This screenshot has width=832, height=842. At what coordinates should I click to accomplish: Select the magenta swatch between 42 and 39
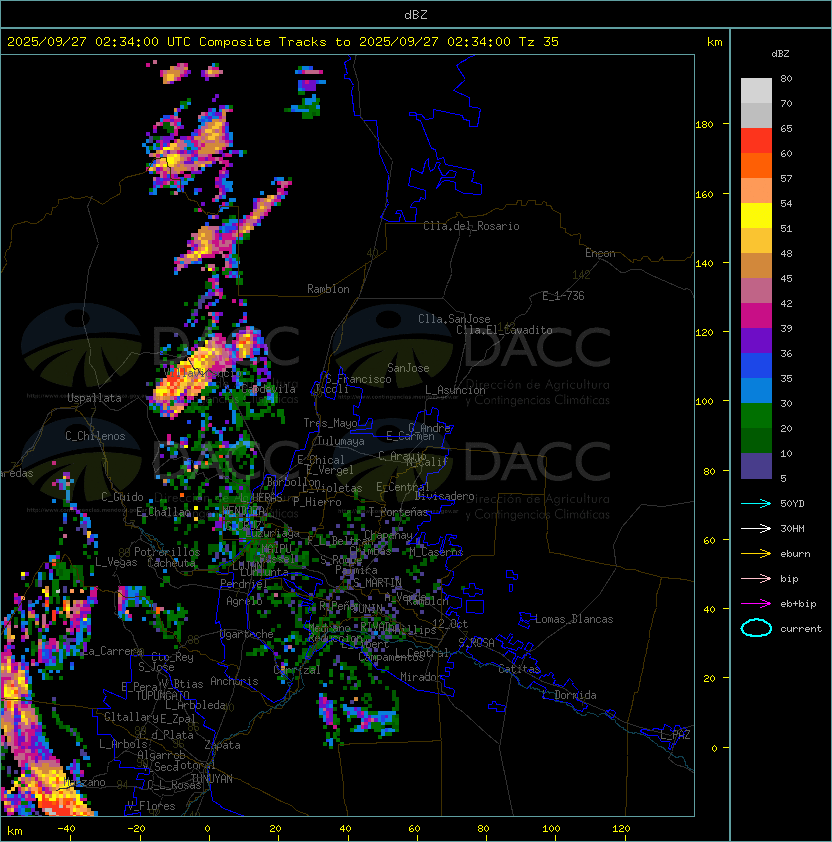pyautogui.click(x=756, y=316)
